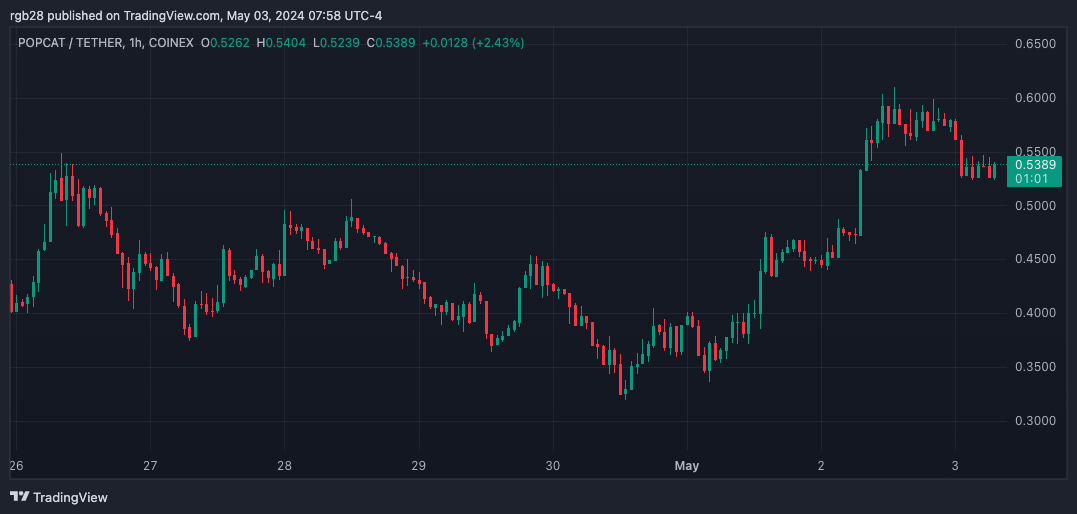The image size is (1077, 514).
Task: Click the TradingView logo icon
Action: (19, 497)
